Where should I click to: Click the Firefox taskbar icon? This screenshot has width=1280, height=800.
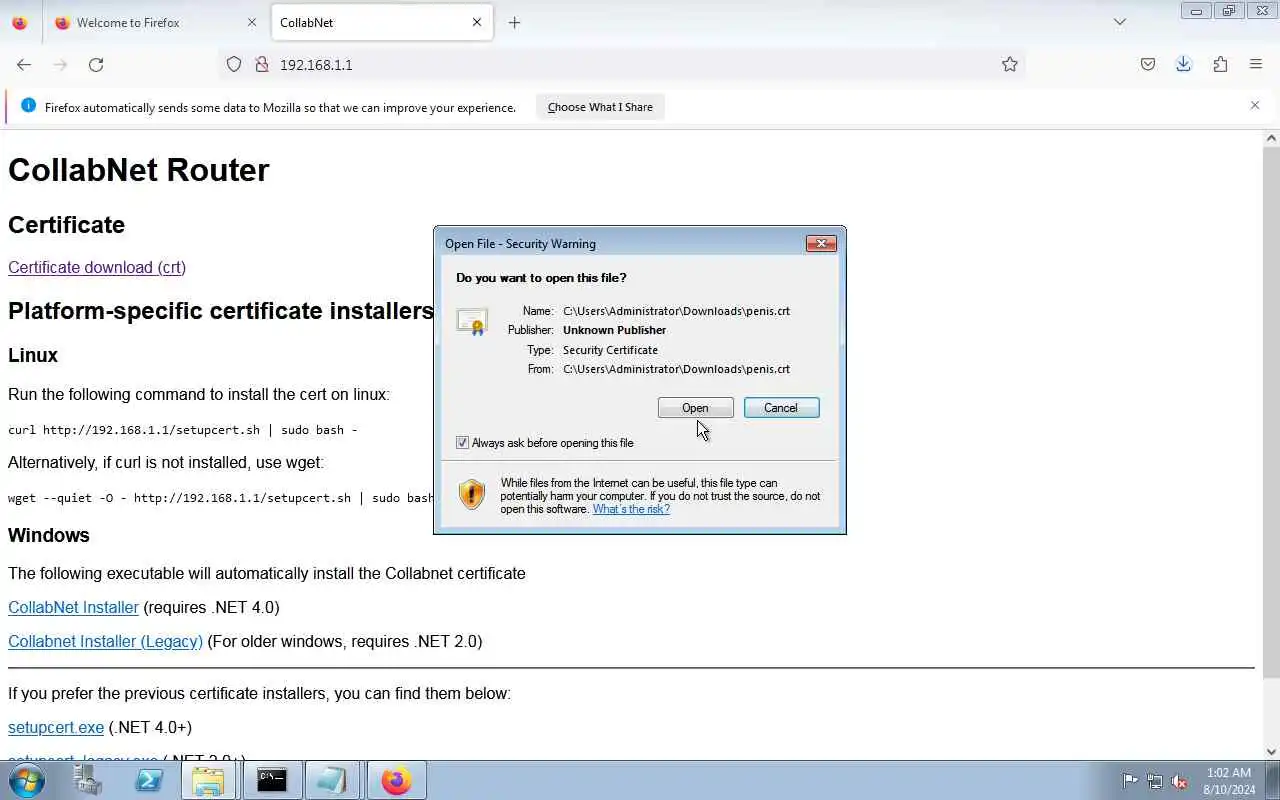pos(396,780)
